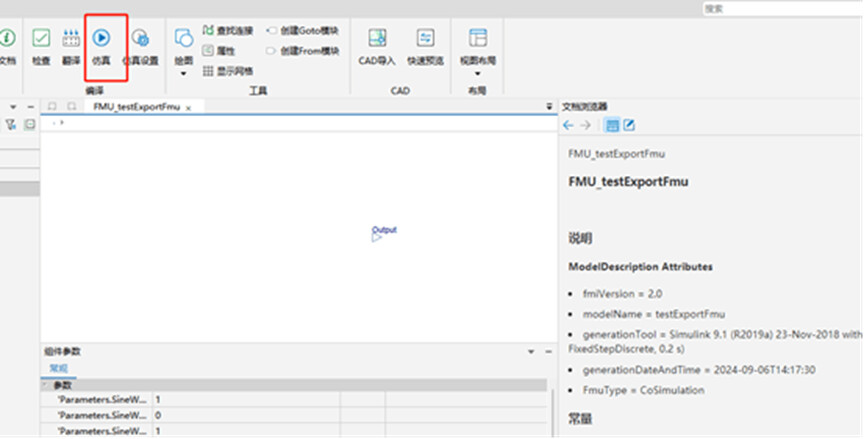Click the 绘图 (drawing) shapes icon

(x=183, y=37)
